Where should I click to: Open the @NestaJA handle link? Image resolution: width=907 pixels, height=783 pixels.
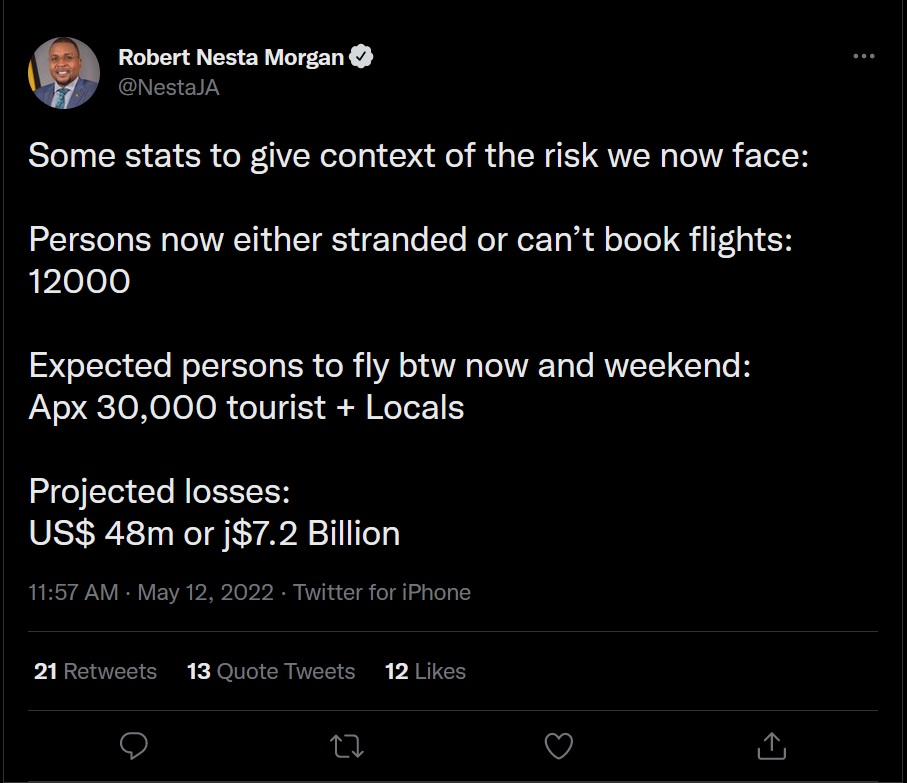168,87
